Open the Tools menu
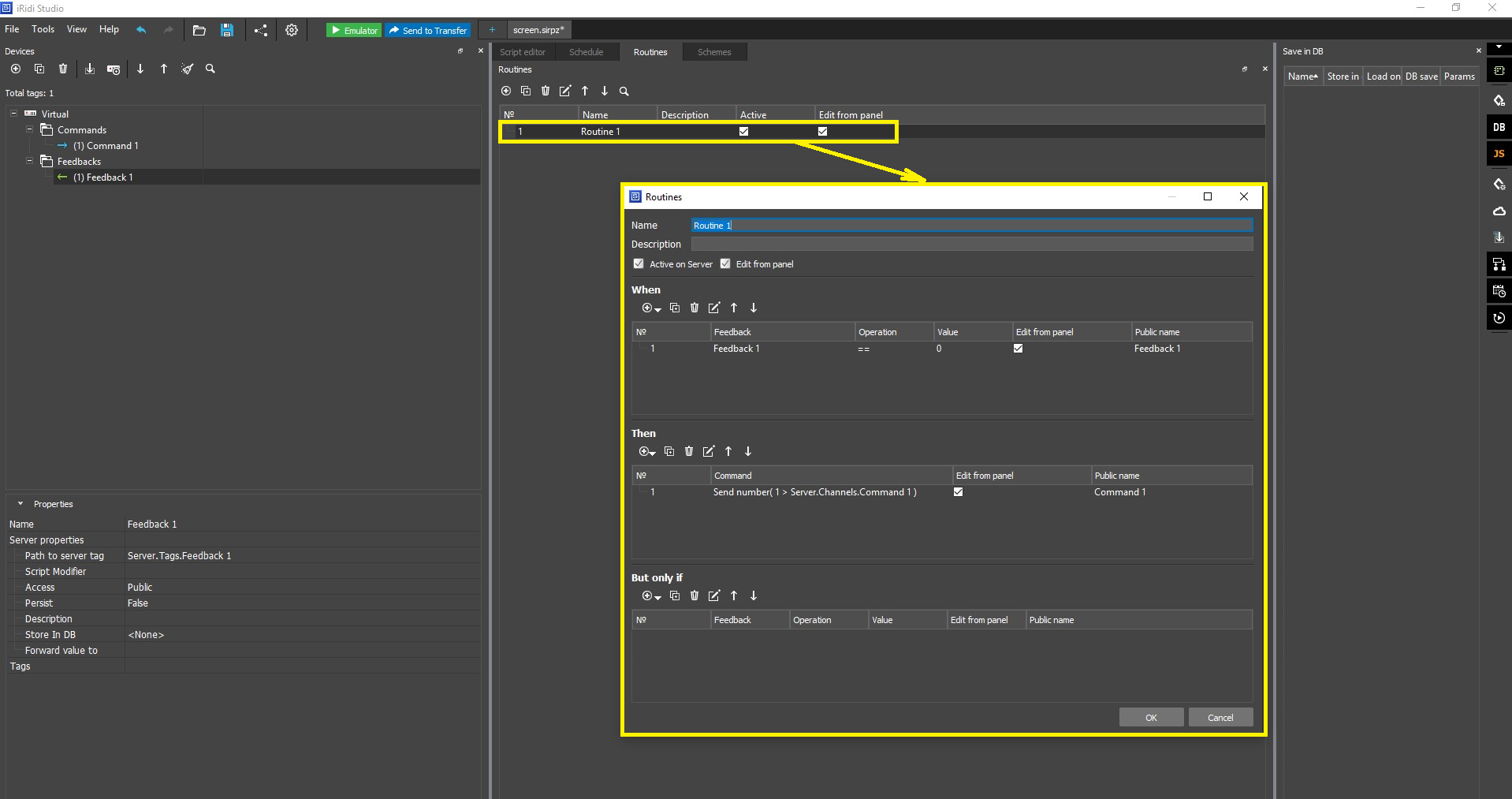 tap(43, 29)
